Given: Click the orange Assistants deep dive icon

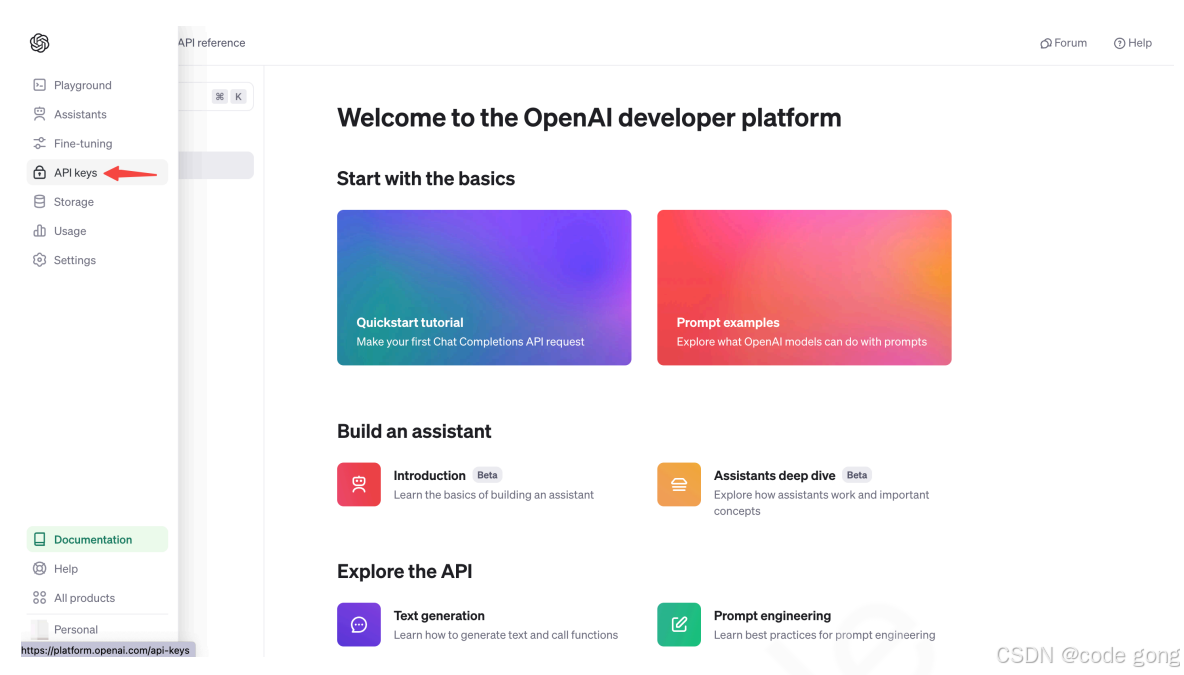Looking at the screenshot, I should (x=679, y=485).
